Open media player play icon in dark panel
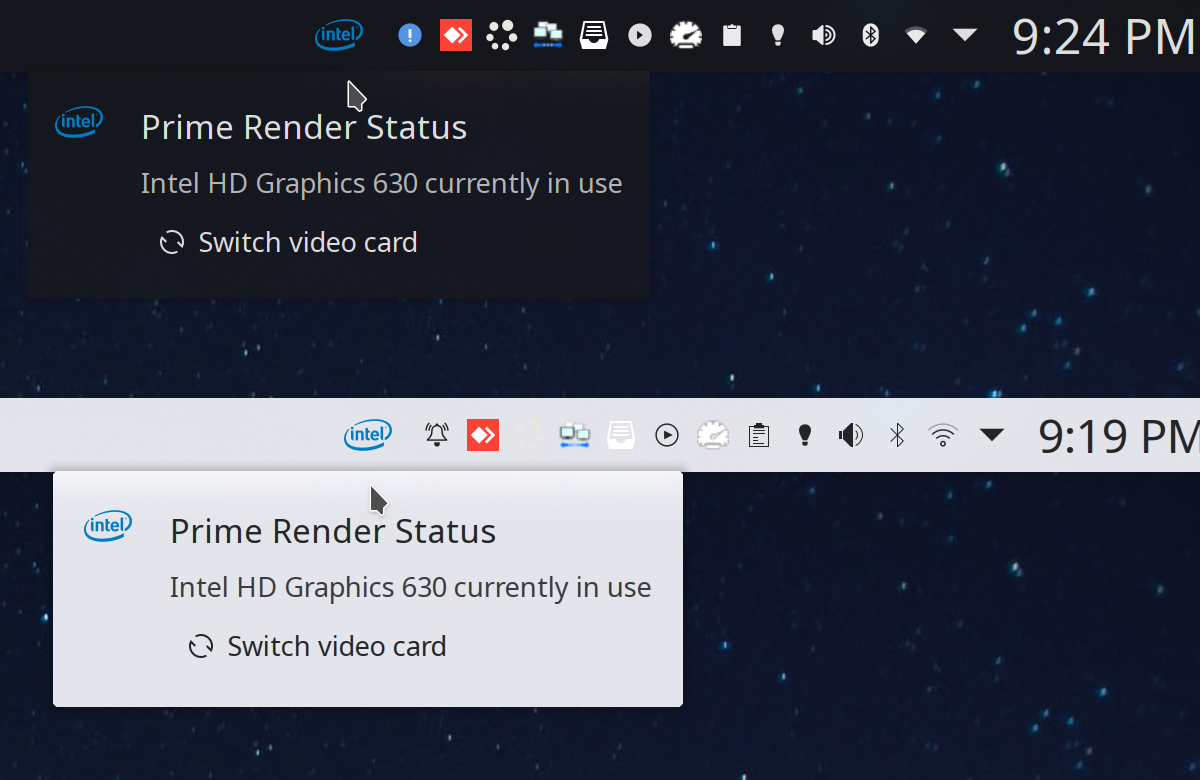The height and width of the screenshot is (780, 1200). point(640,36)
